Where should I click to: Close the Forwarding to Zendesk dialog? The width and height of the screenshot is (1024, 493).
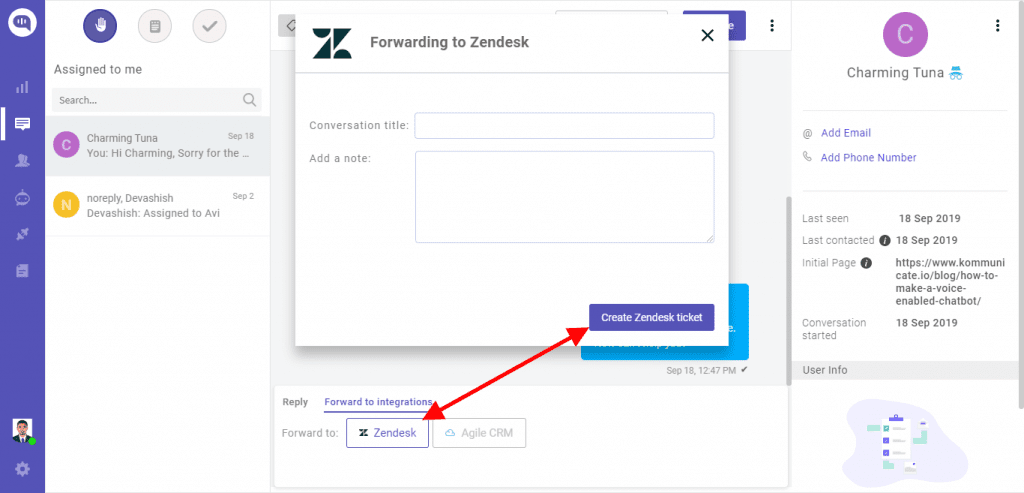[707, 35]
